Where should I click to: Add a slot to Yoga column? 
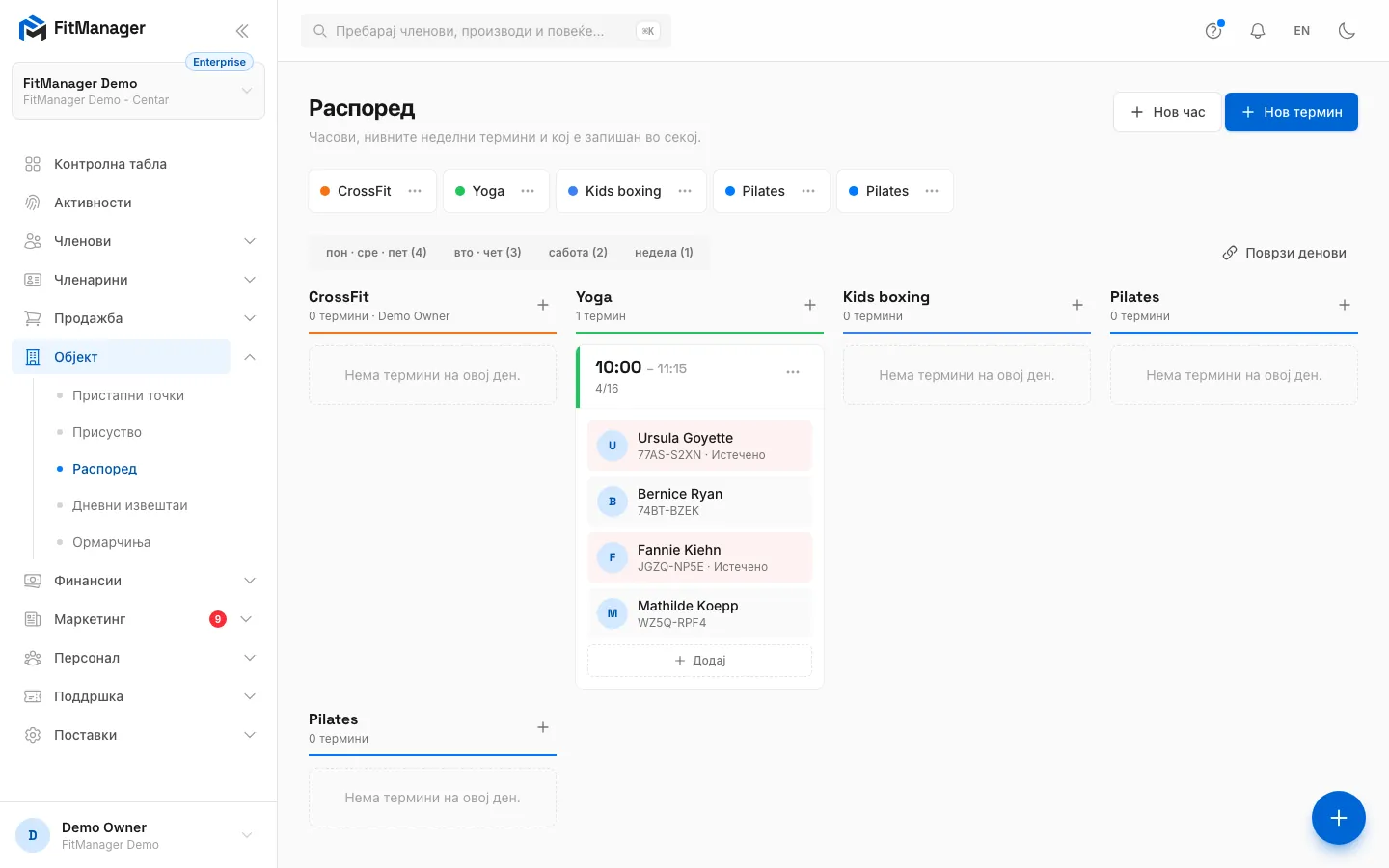[810, 305]
